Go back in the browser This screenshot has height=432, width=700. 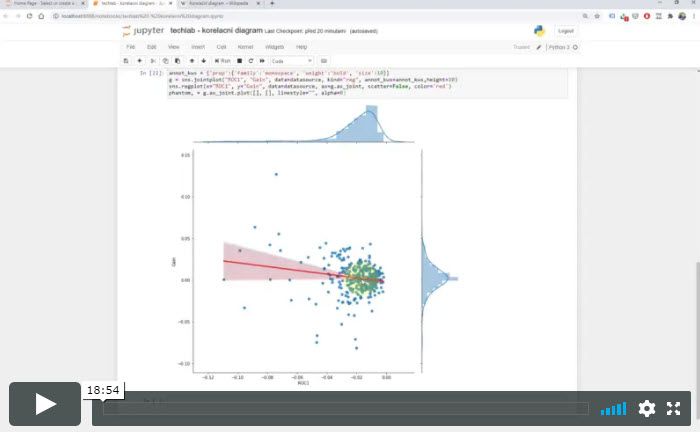(6, 16)
